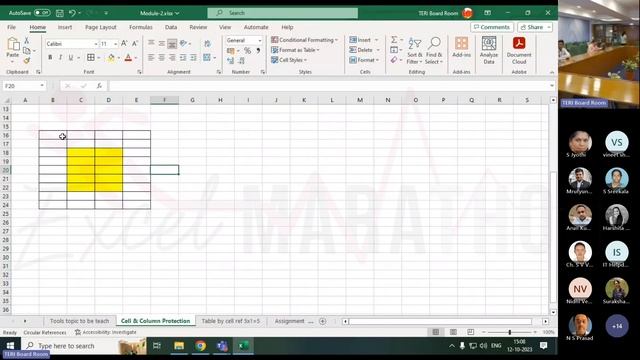Screen dimensions: 640x360
Task: Click the AutoSum sigma icon
Action: 394,40
